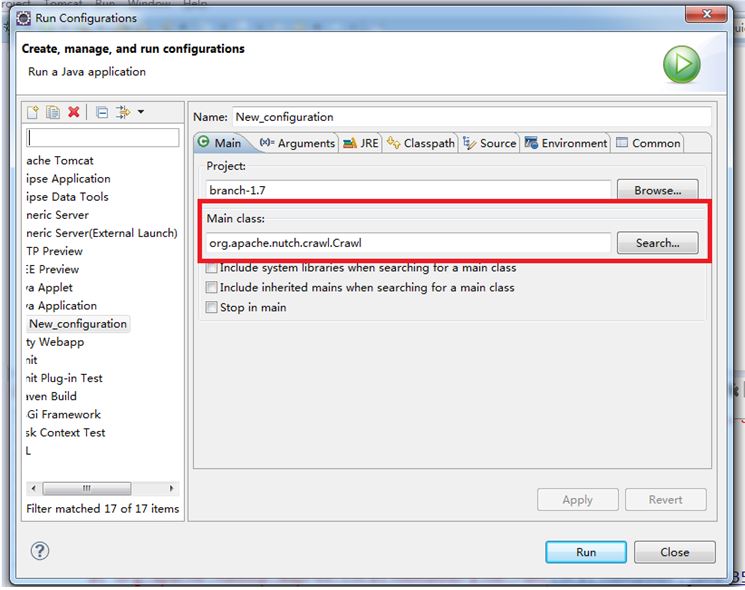Click the Revert button

coord(666,500)
